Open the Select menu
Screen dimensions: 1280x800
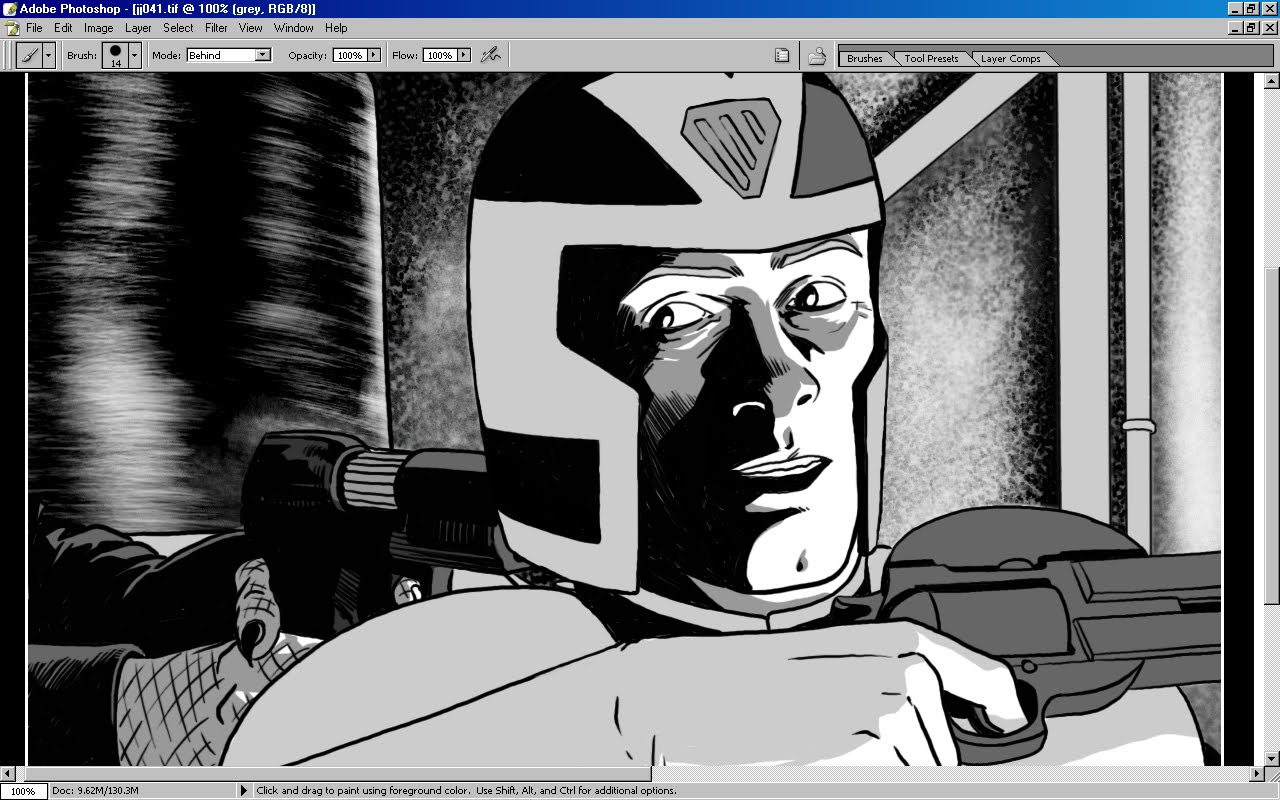[178, 28]
